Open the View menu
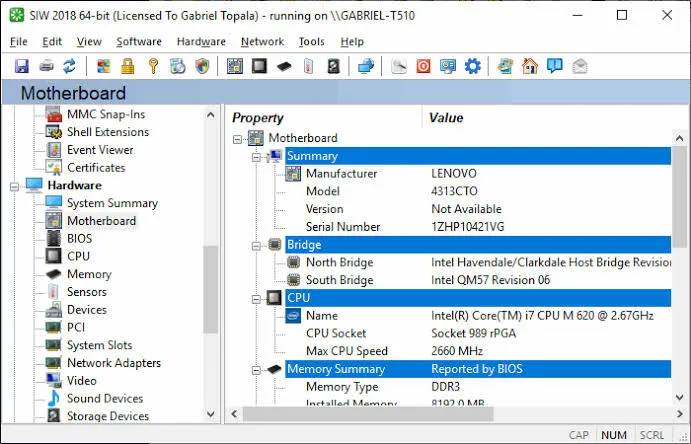 (x=89, y=41)
